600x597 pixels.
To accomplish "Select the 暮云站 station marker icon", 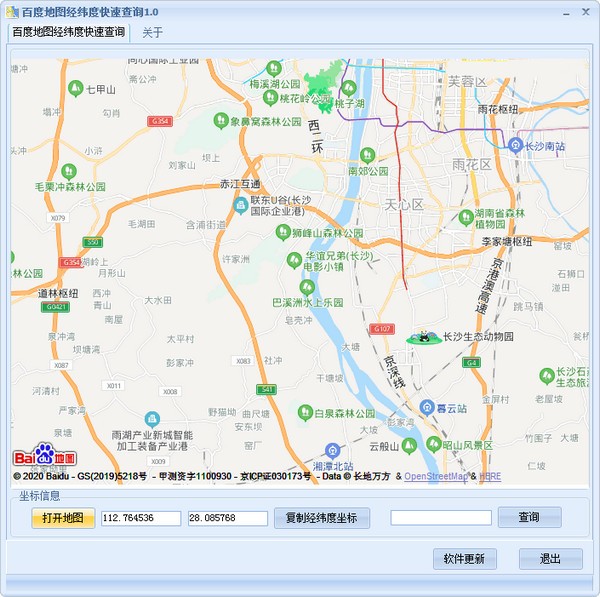I will coord(427,408).
